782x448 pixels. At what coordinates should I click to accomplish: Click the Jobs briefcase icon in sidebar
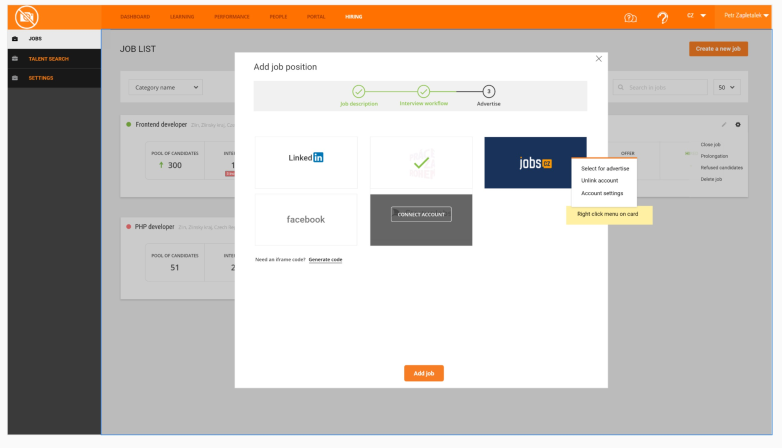pos(15,39)
